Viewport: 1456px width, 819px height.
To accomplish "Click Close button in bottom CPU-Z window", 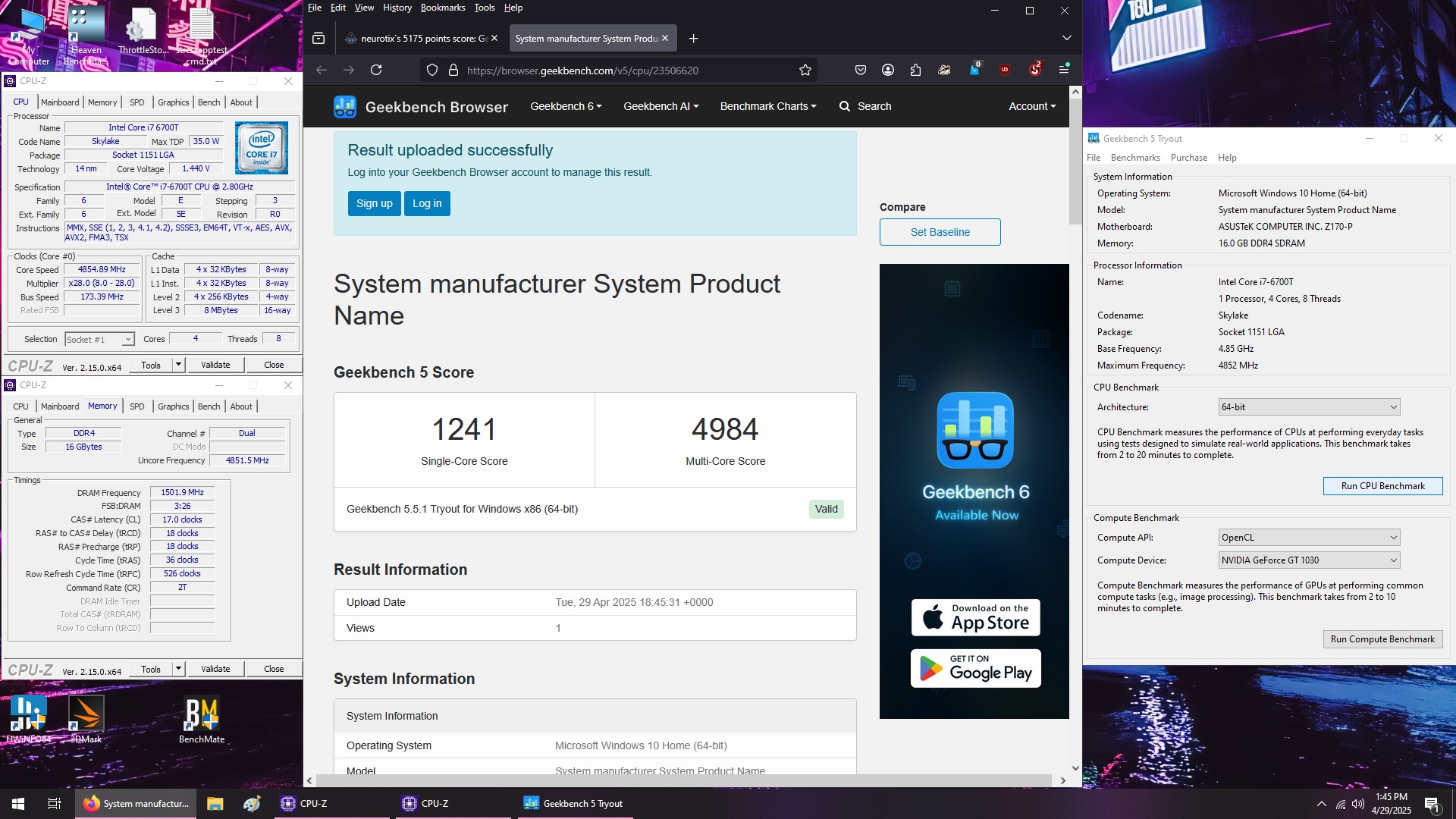I will [274, 669].
